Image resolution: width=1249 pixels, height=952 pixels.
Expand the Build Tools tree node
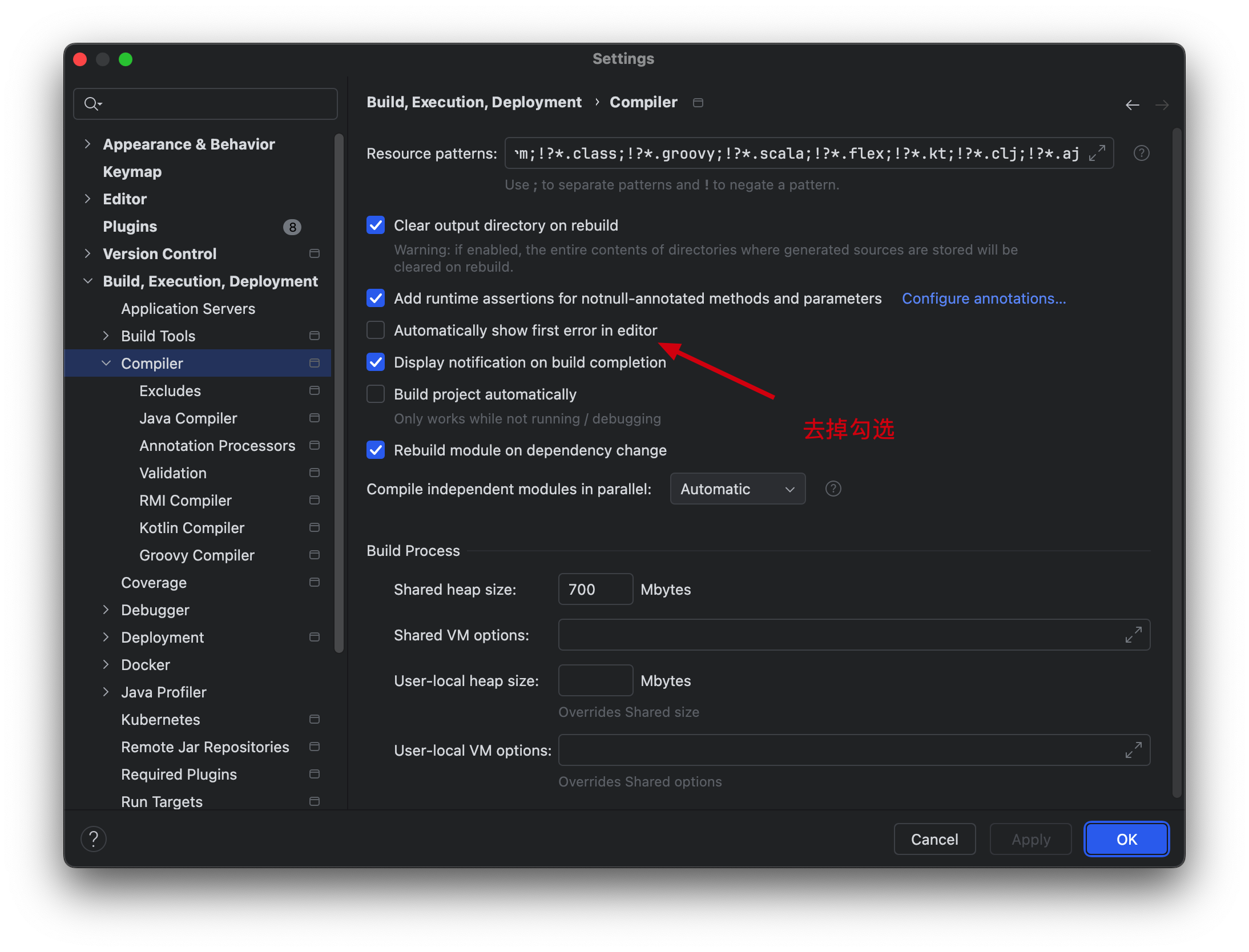tap(106, 336)
